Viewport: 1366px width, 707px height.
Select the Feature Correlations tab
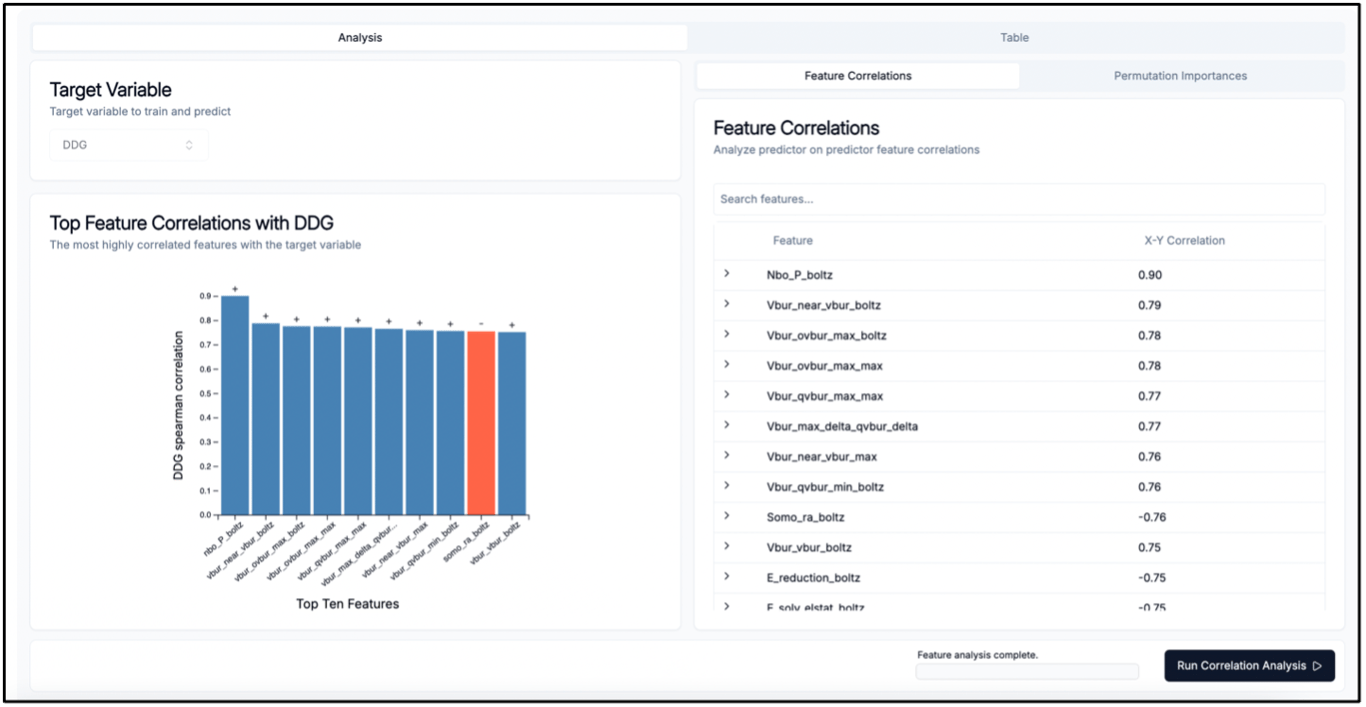[x=858, y=75]
